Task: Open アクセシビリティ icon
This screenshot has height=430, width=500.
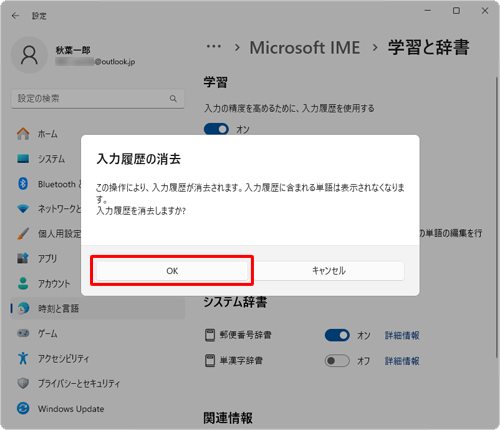Action: pos(23,358)
